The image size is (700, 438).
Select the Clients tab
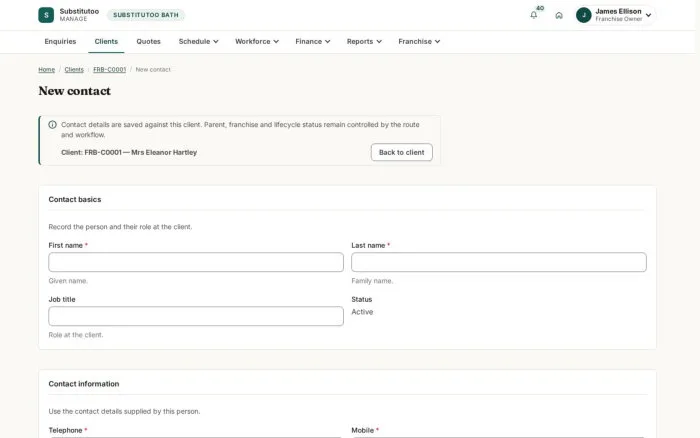(106, 42)
